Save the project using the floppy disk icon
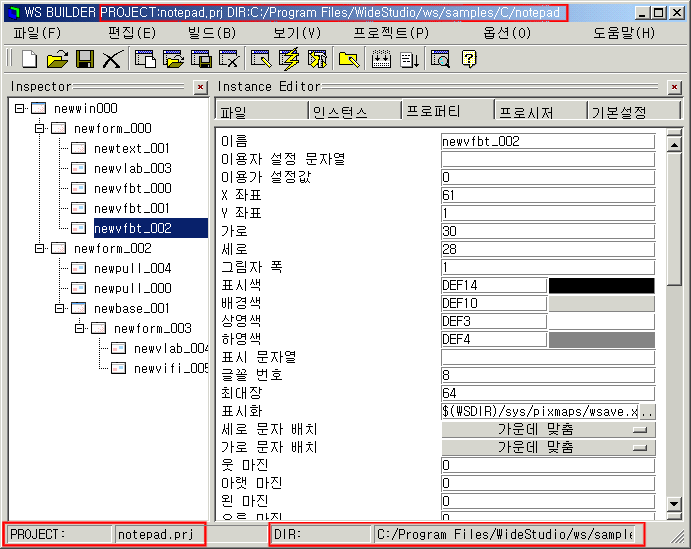Screen dimensions: 691x549 pyautogui.click(x=85, y=59)
